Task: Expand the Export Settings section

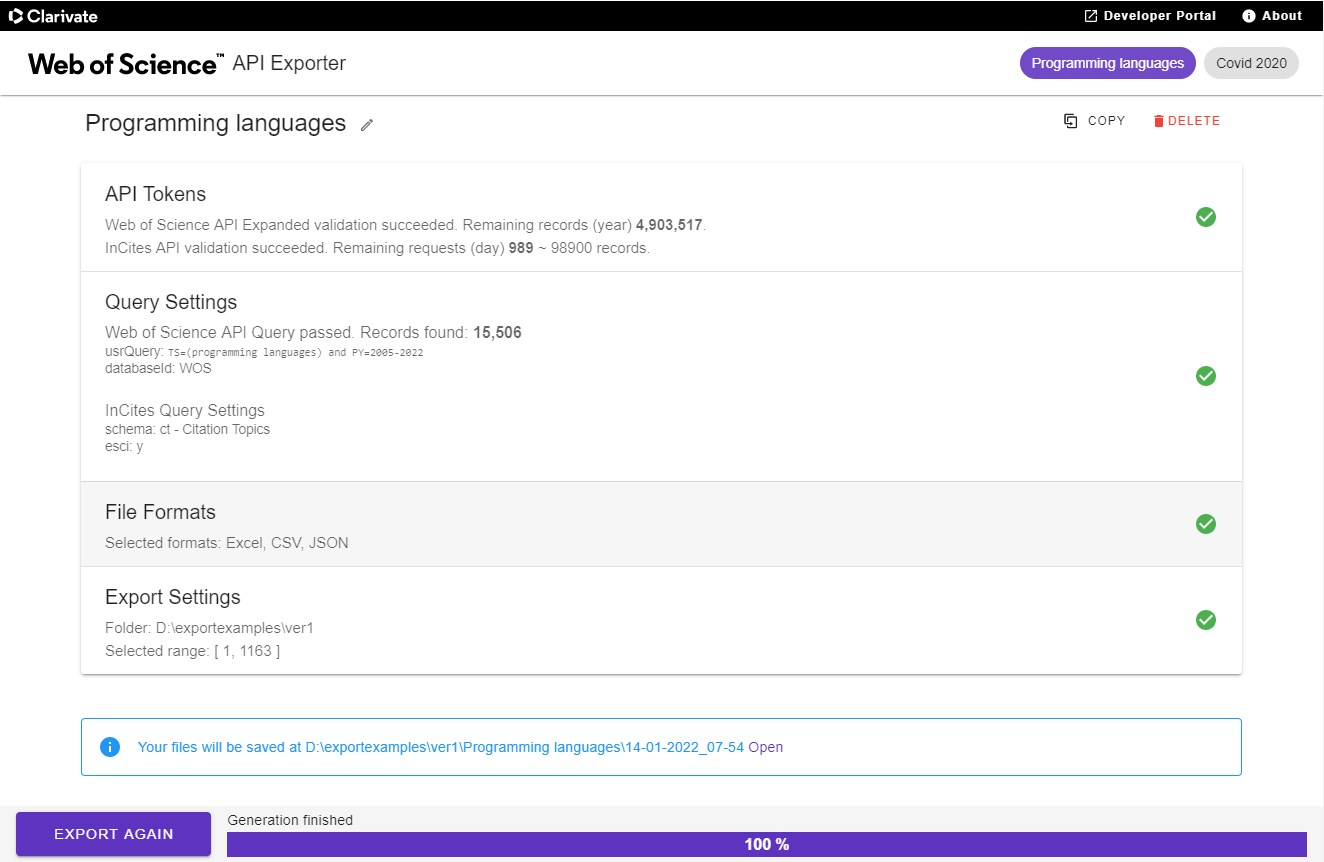Action: pos(661,620)
